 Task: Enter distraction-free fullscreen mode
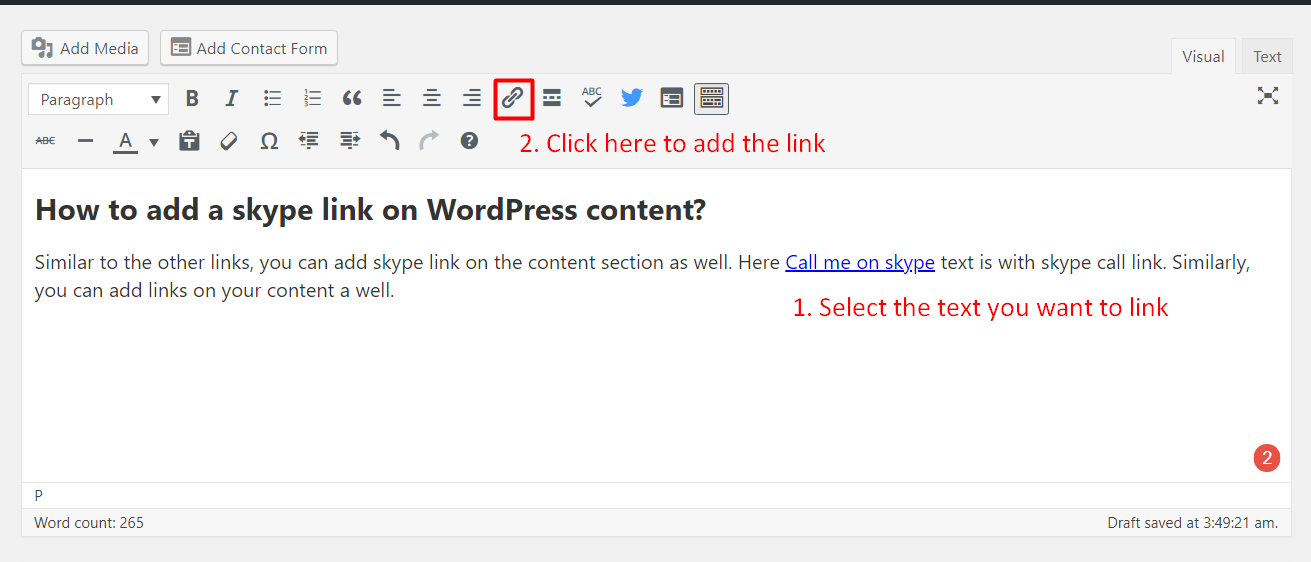(x=1268, y=96)
